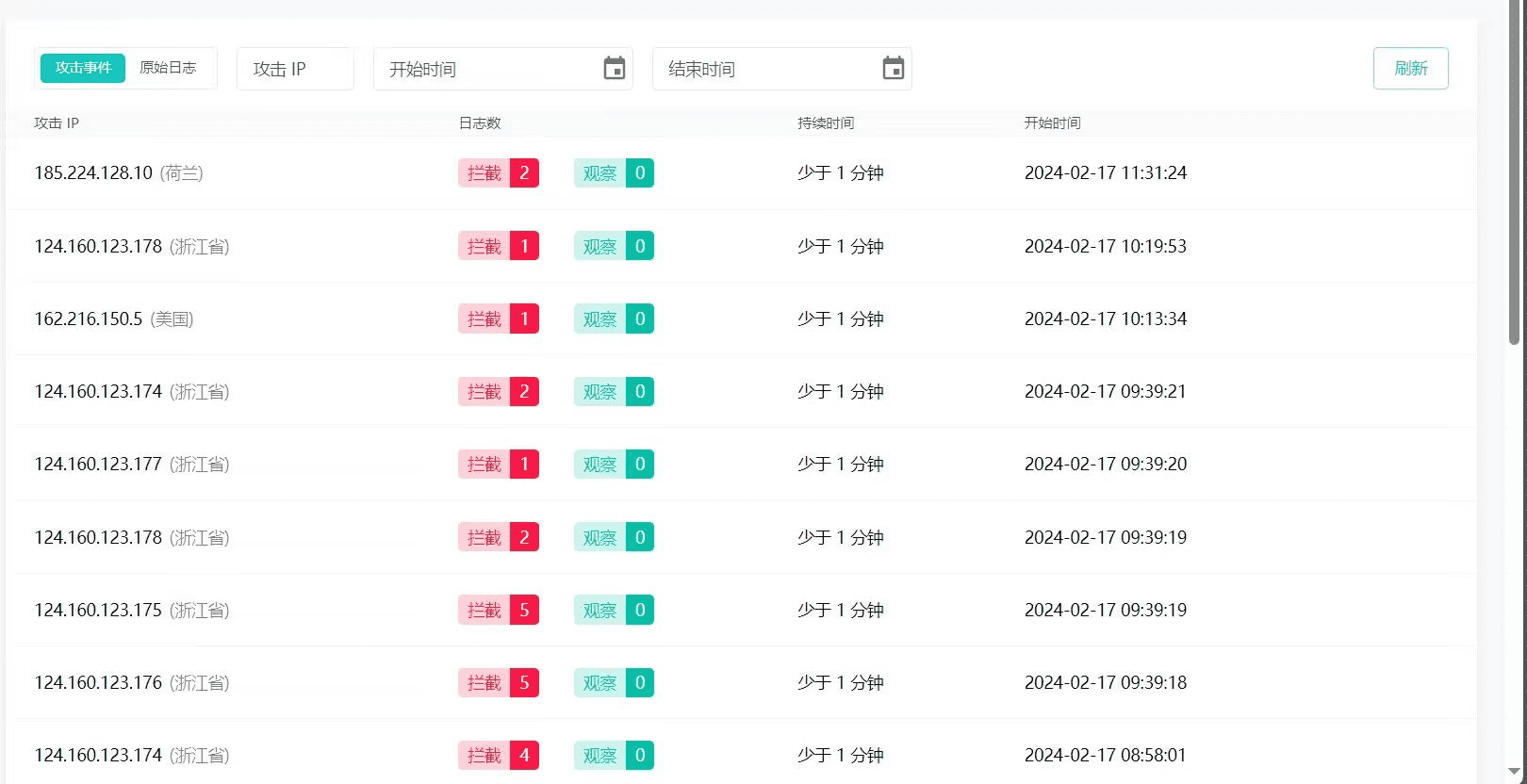Click timestamp 2024-02-17 08:58:01
The width and height of the screenshot is (1527, 784).
(1106, 756)
